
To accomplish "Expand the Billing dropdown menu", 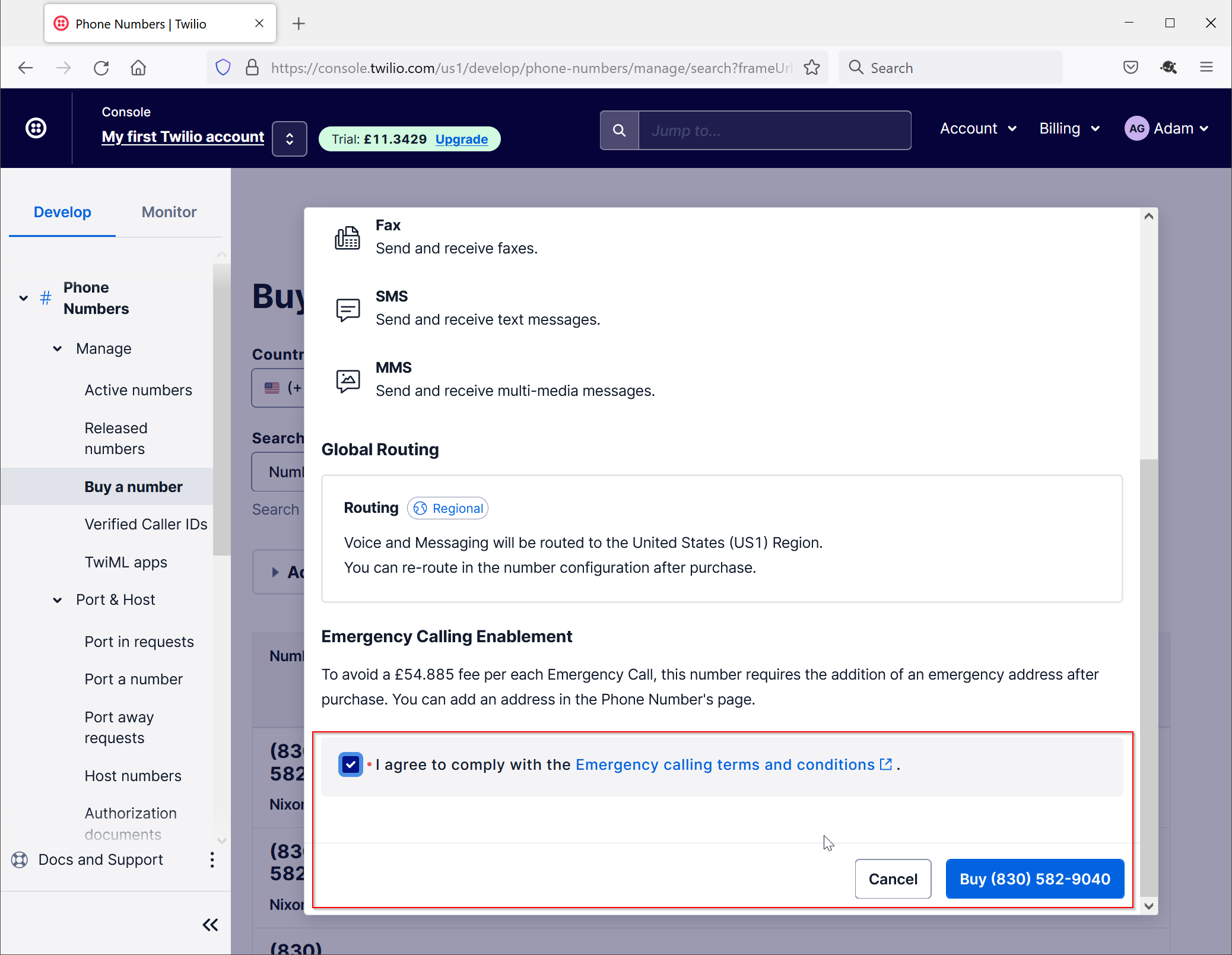I will pos(1069,129).
